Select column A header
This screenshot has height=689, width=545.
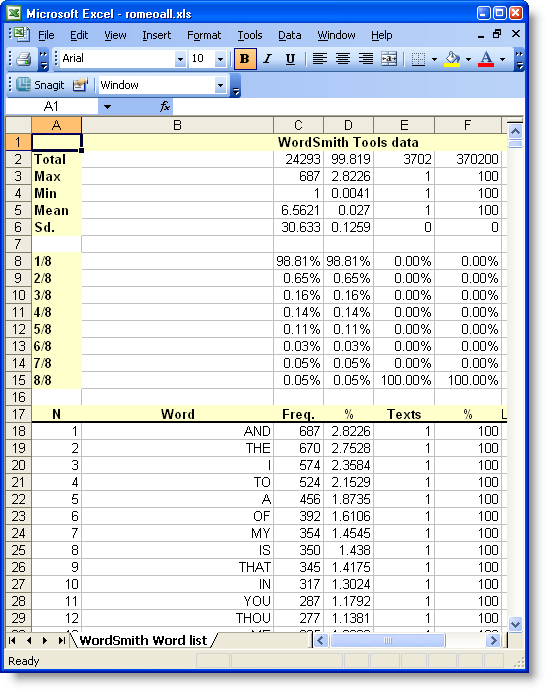pyautogui.click(x=56, y=125)
